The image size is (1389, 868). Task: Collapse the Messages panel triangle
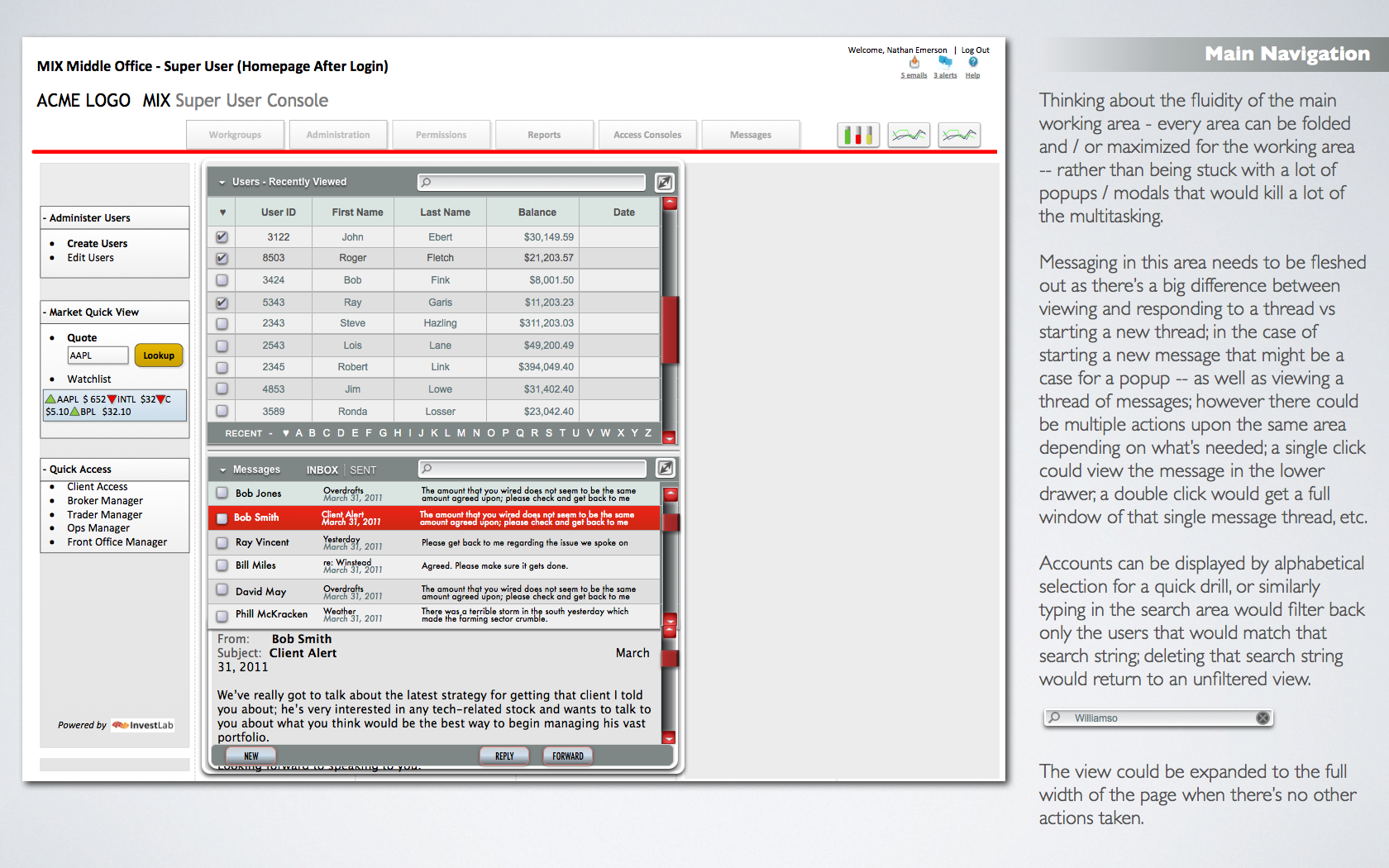222,470
